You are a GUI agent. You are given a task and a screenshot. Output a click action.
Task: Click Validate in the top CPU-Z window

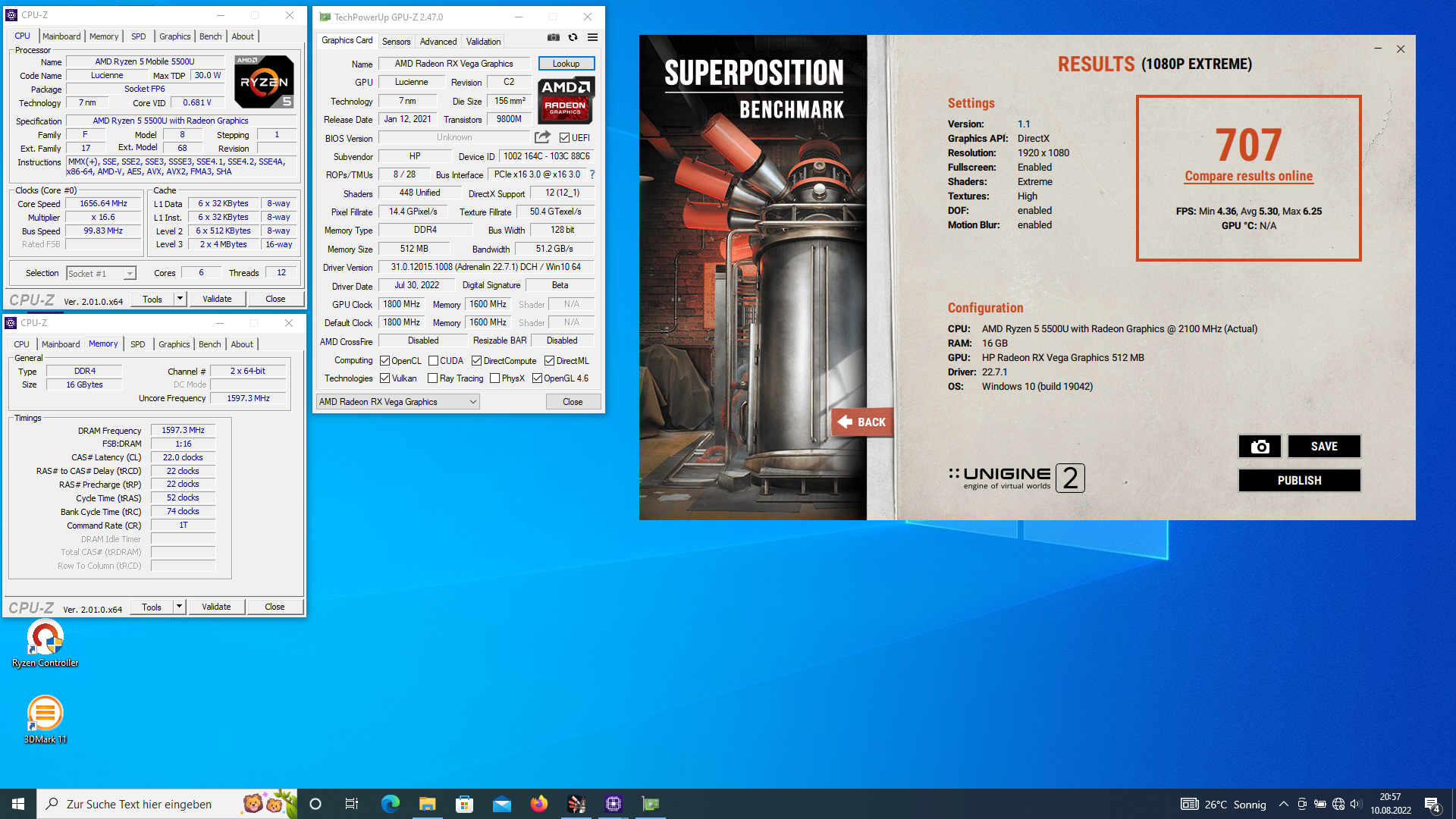(x=217, y=299)
